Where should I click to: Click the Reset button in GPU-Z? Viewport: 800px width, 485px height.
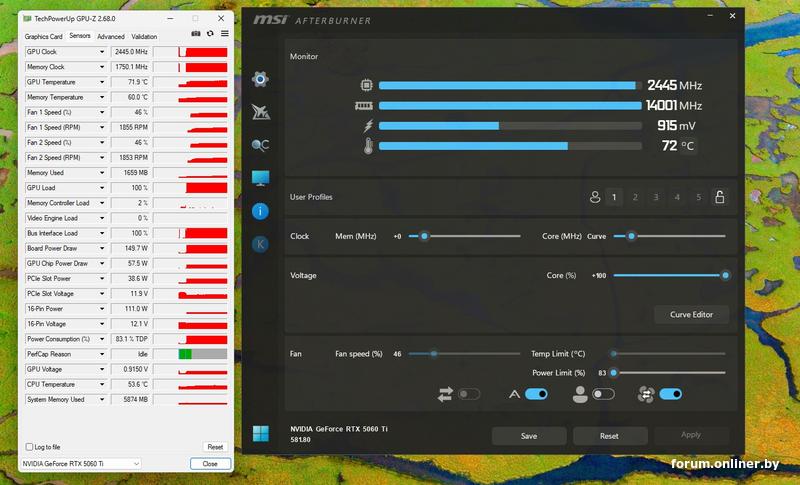coord(215,447)
